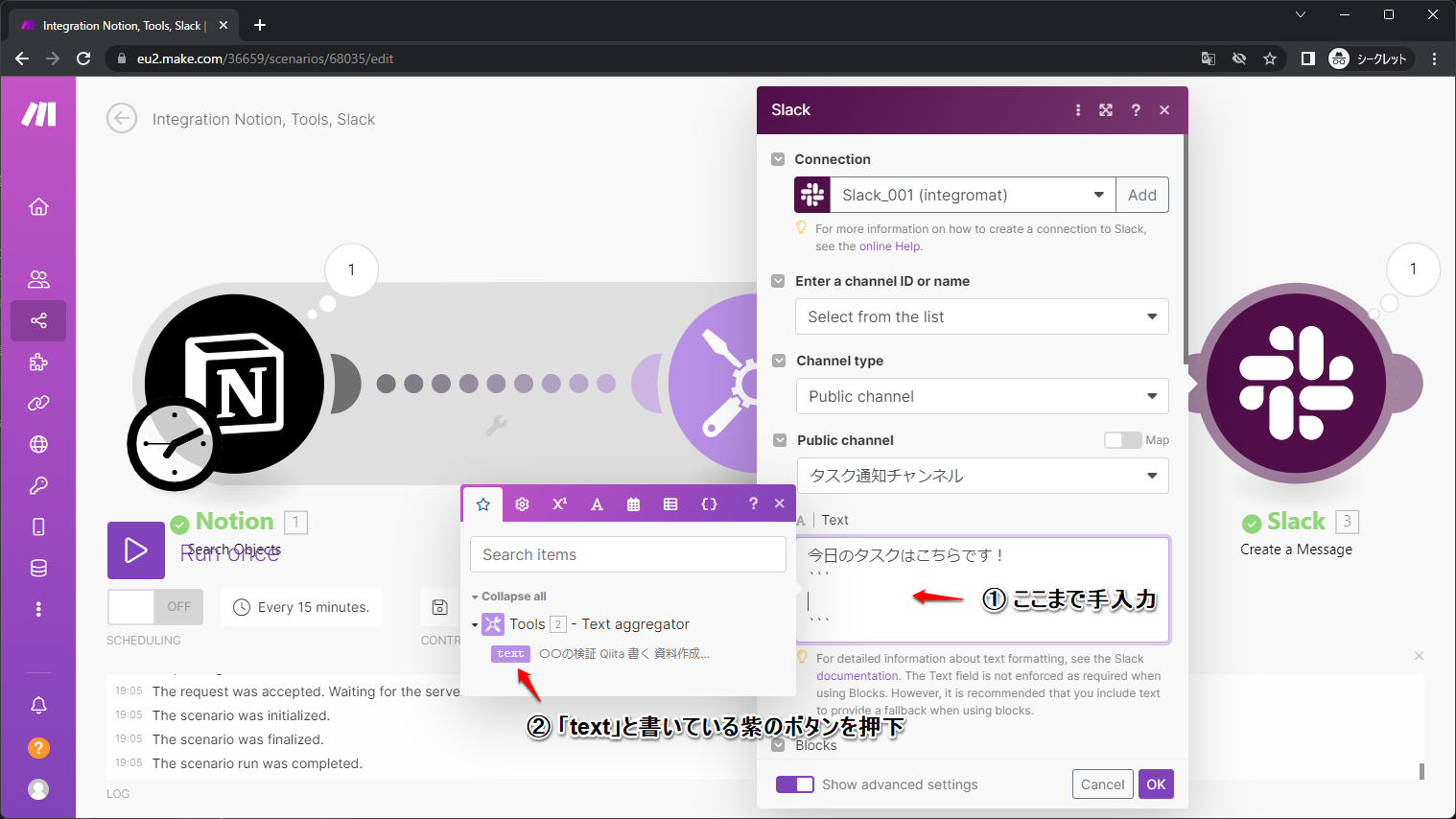Viewport: 1456px width, 819px height.
Task: Open the sidebar more options dots
Action: coord(38,609)
